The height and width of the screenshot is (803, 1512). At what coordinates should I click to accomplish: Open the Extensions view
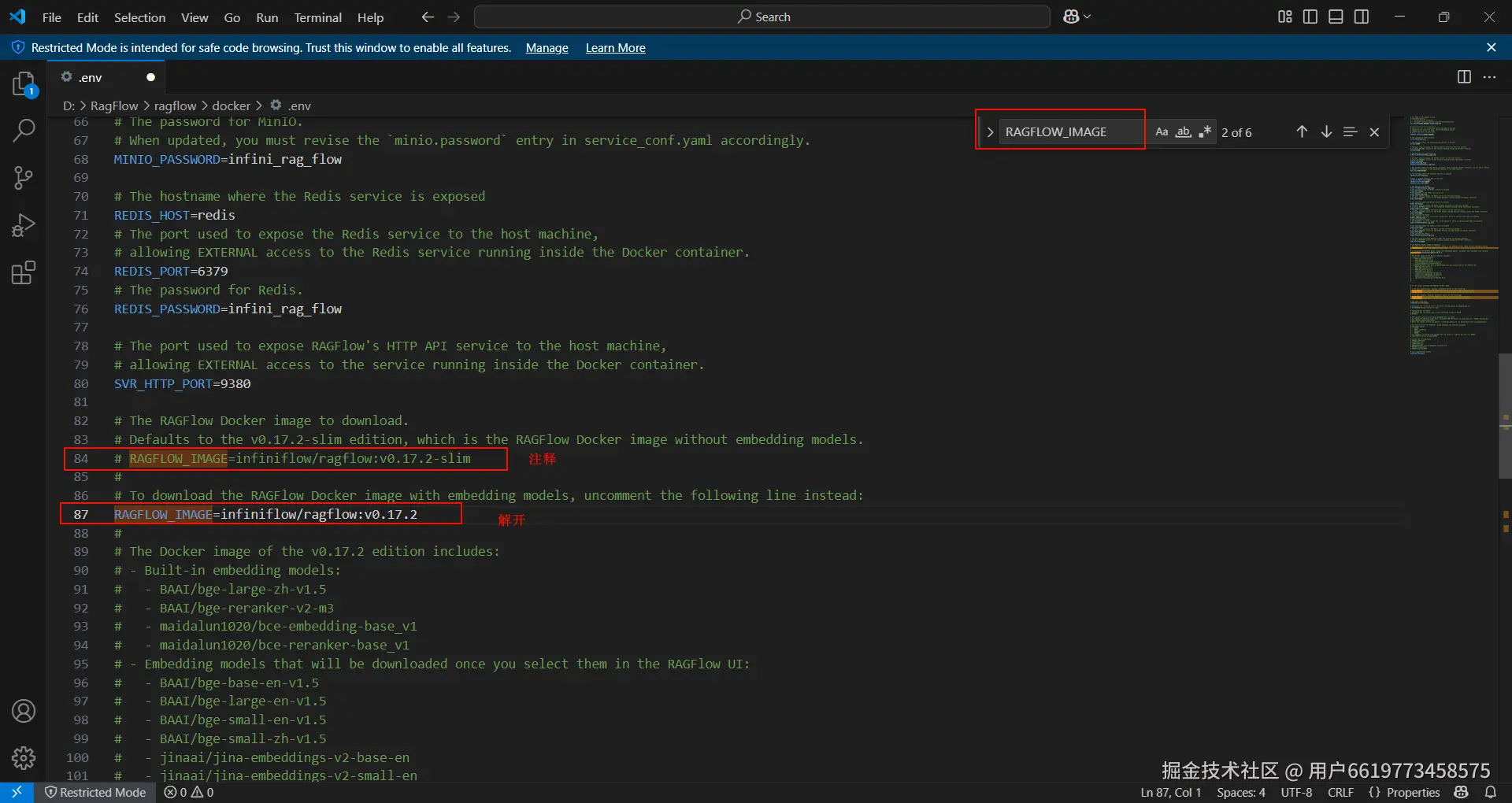(24, 272)
